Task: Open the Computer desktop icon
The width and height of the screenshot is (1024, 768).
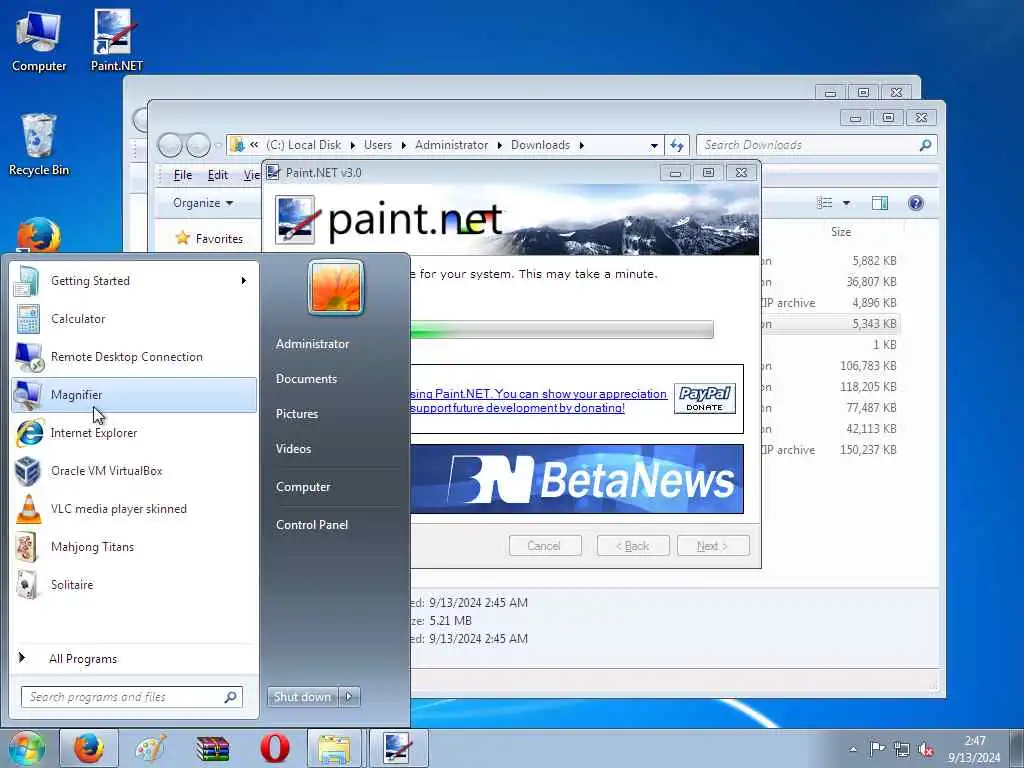Action: (39, 40)
